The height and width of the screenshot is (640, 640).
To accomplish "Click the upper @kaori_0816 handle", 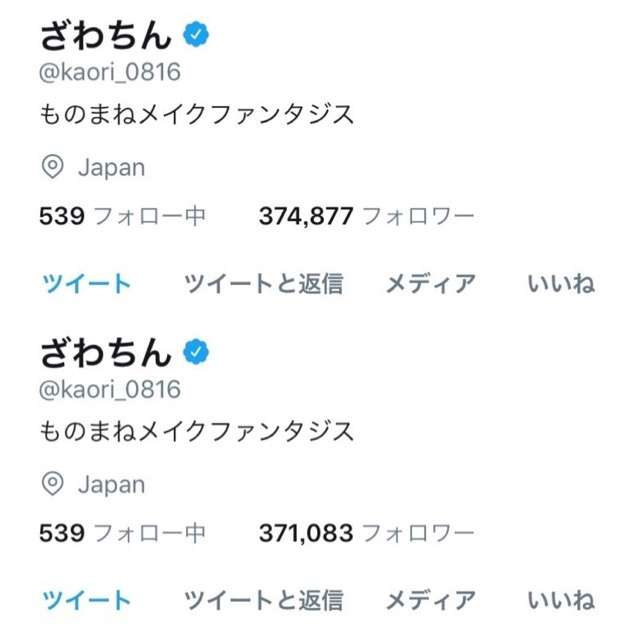I will point(110,72).
